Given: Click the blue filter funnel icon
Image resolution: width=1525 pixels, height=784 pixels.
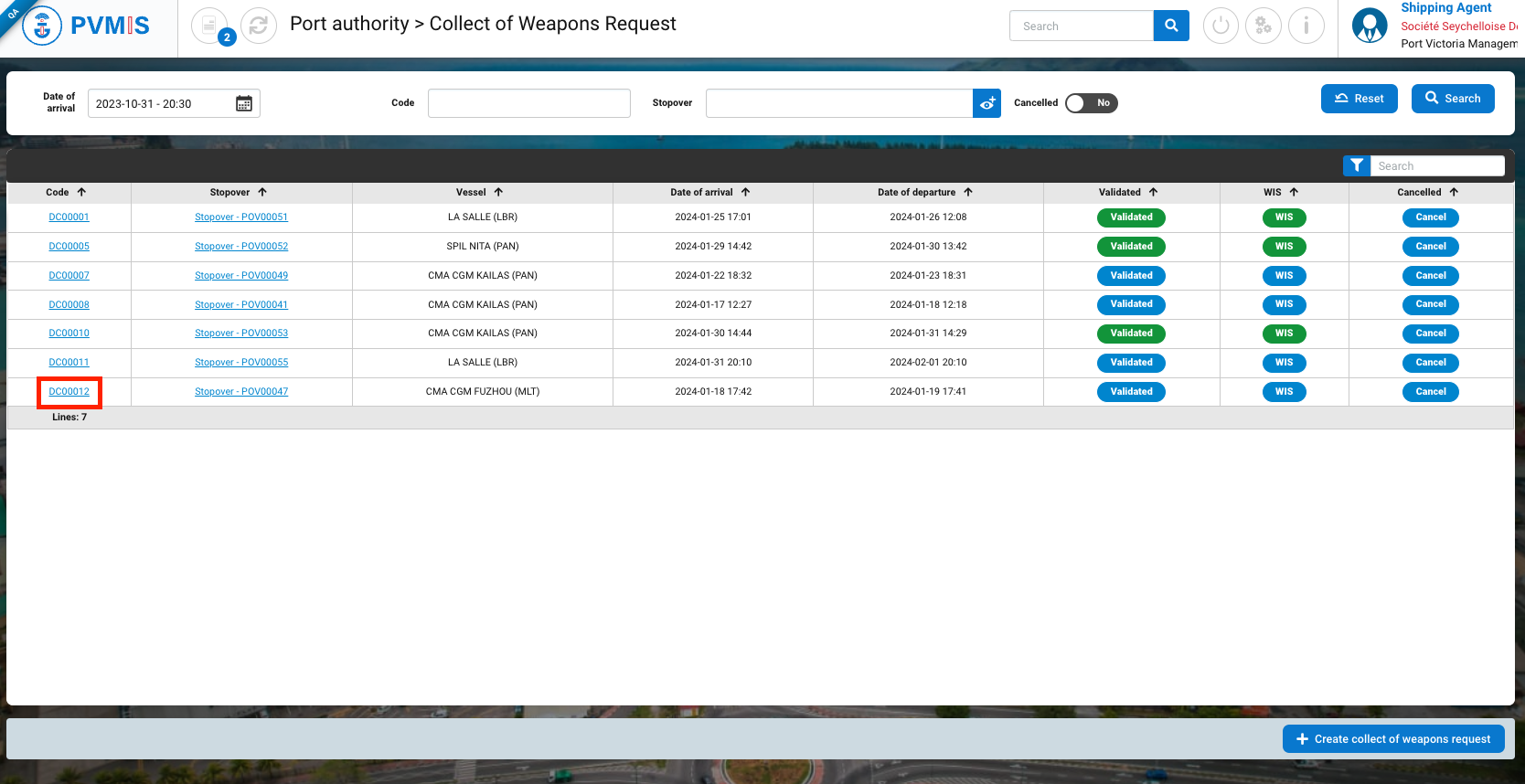Looking at the screenshot, I should (1357, 165).
